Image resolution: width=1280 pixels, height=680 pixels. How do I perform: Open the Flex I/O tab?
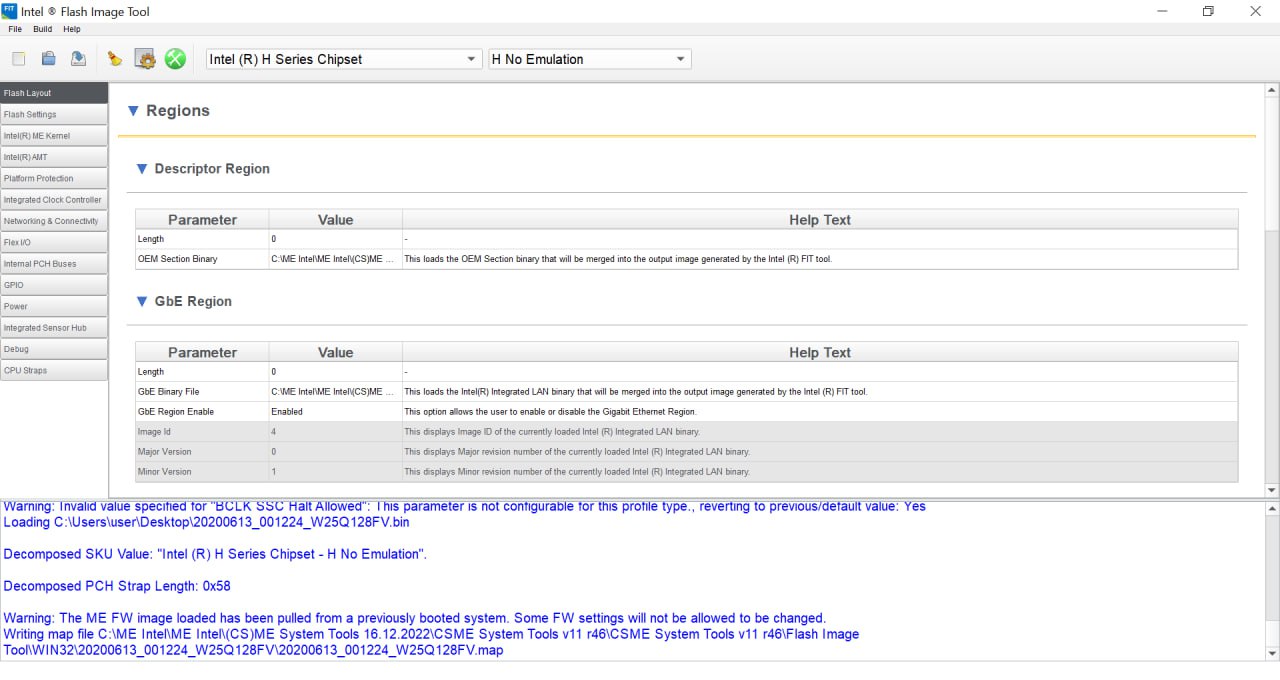click(54, 242)
